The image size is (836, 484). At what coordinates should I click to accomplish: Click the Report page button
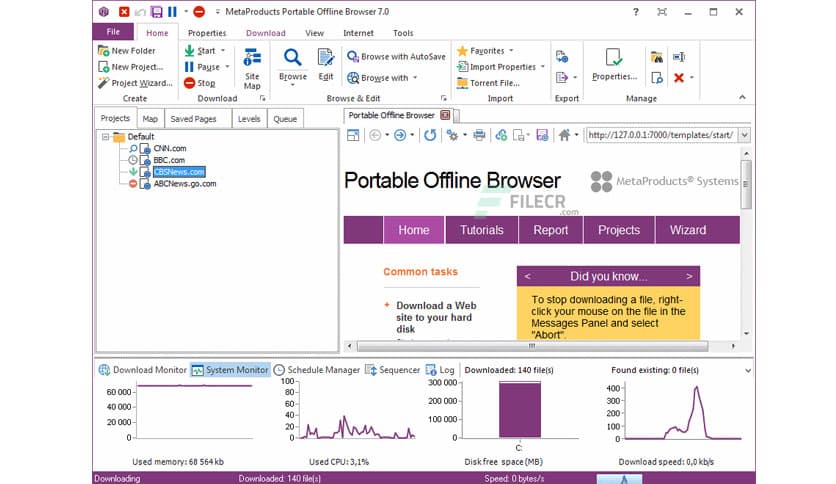[x=551, y=230]
